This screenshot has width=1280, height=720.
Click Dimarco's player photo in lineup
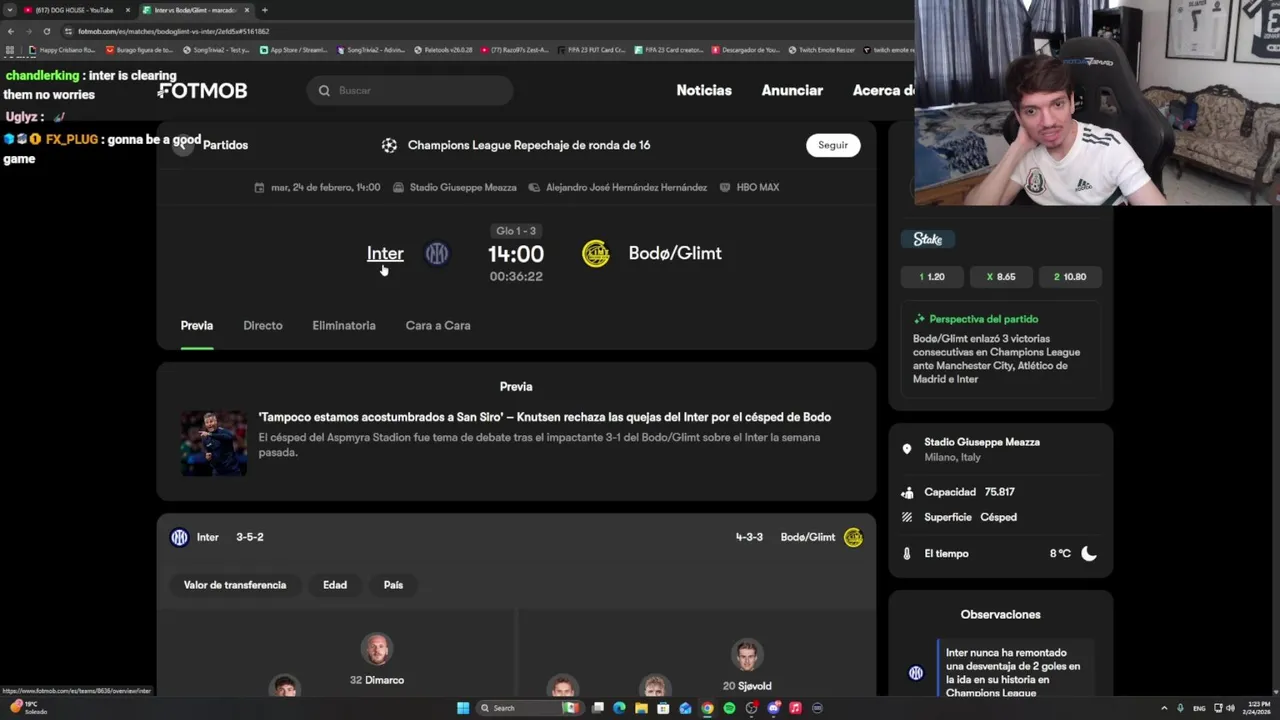[x=377, y=649]
